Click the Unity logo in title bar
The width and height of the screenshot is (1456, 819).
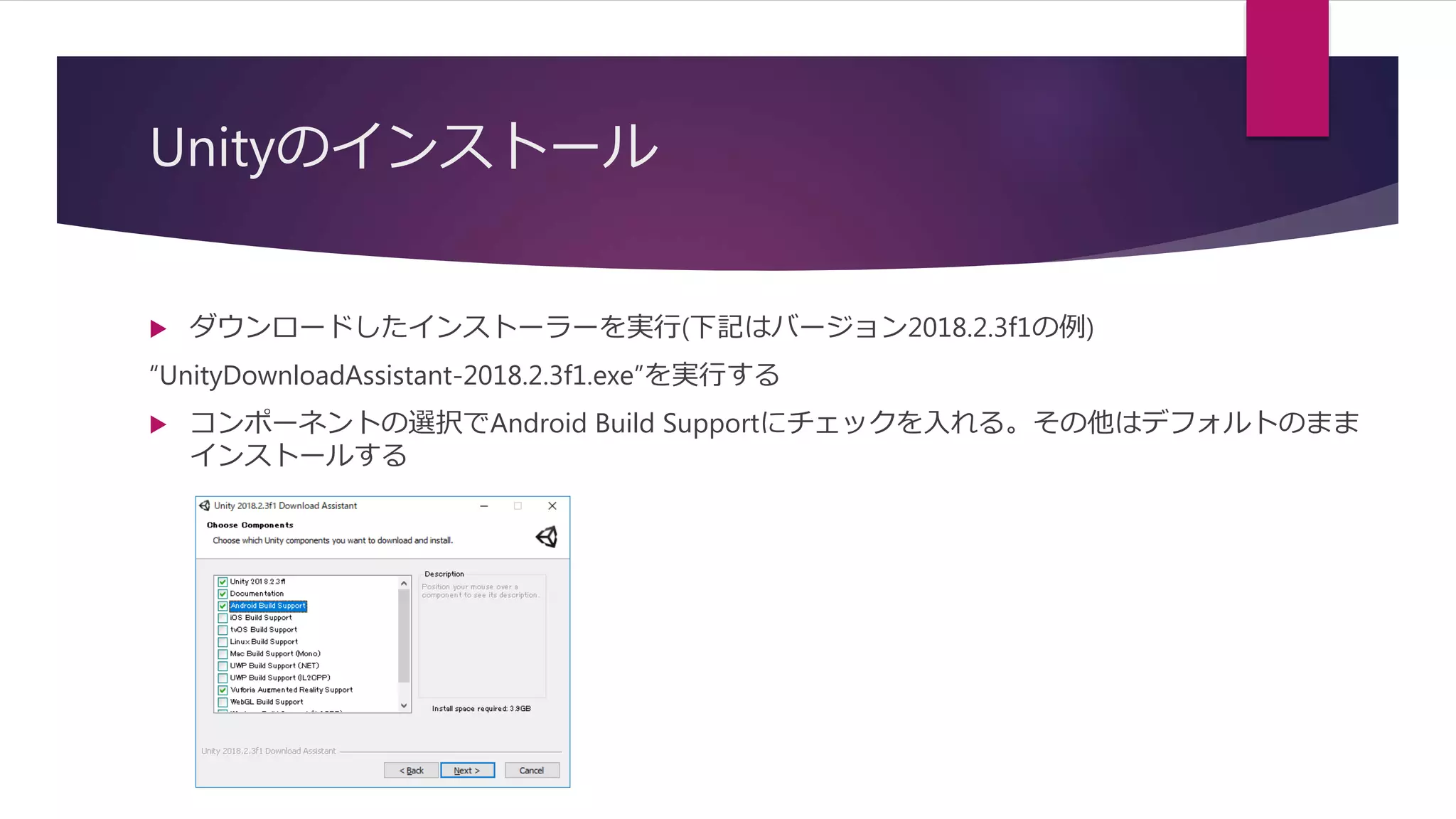(205, 505)
